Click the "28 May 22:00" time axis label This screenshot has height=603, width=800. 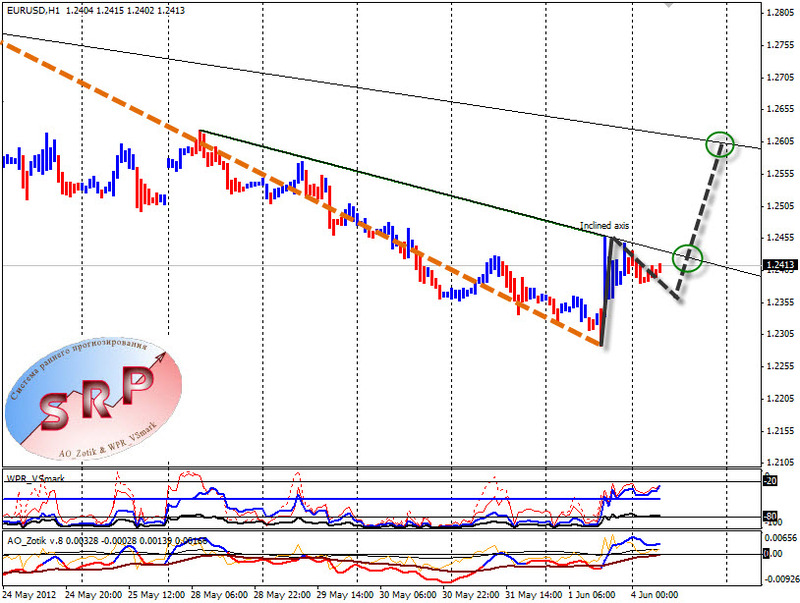(282, 595)
